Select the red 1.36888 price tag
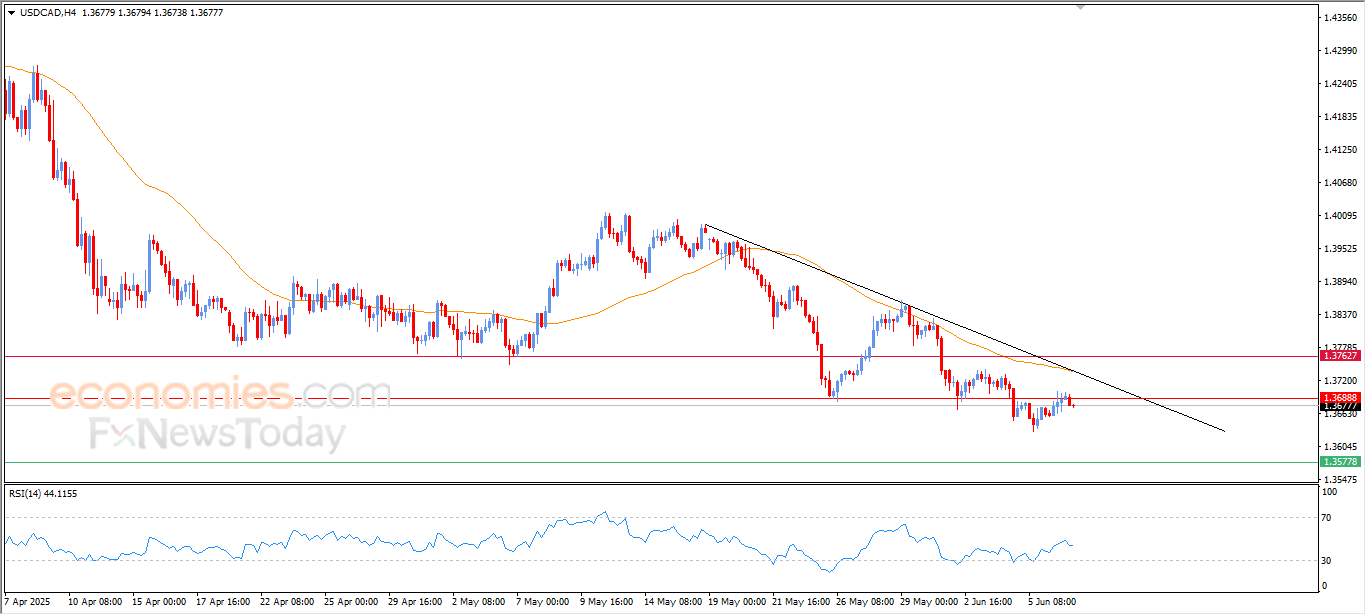Screen dimensions: 1366x615 tap(1340, 397)
